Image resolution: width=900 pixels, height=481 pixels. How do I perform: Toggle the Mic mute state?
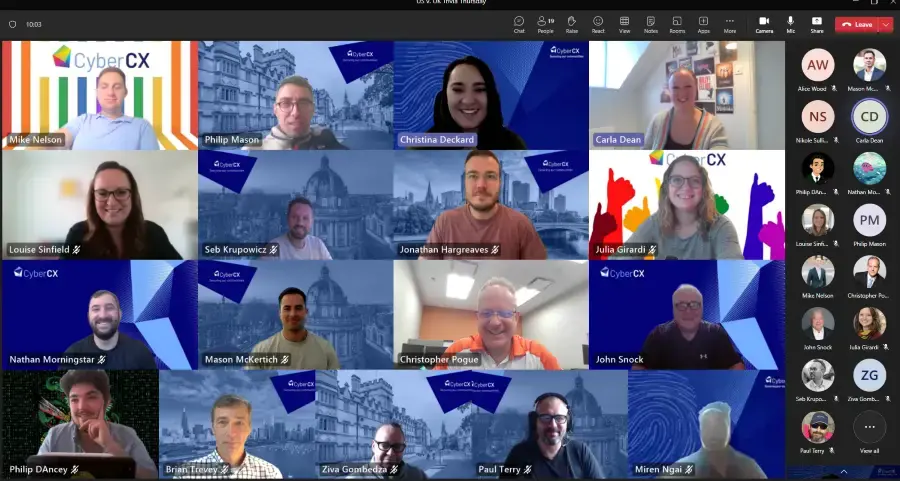tap(790, 23)
